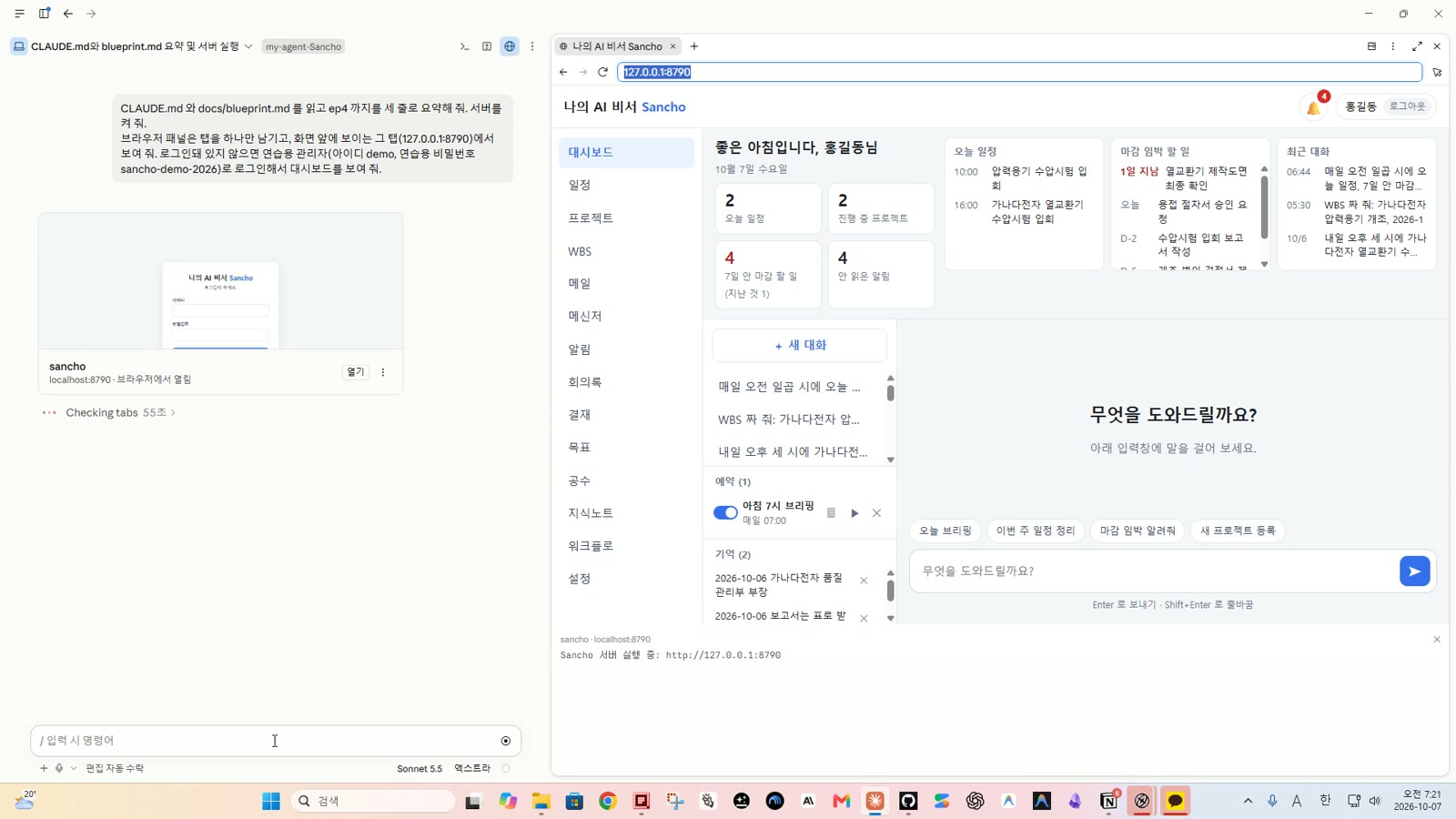The width and height of the screenshot is (1456, 819).
Task: Start a new chat with 새 대화
Action: [800, 346]
